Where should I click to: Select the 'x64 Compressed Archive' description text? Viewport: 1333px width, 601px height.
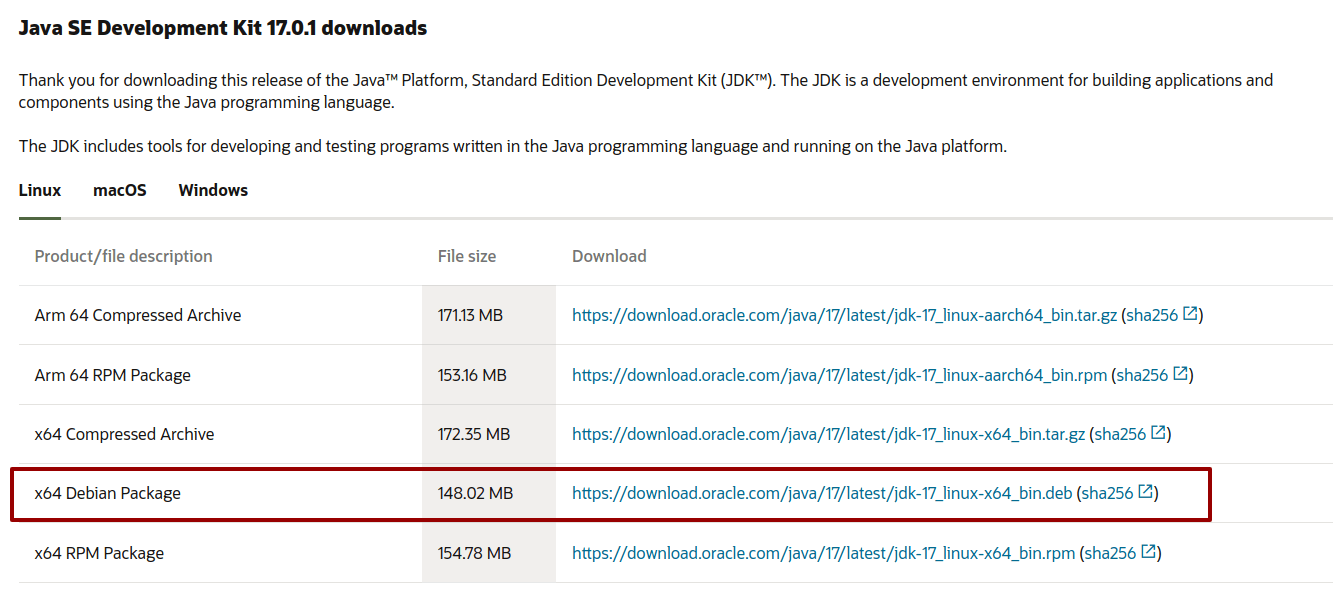coord(125,434)
